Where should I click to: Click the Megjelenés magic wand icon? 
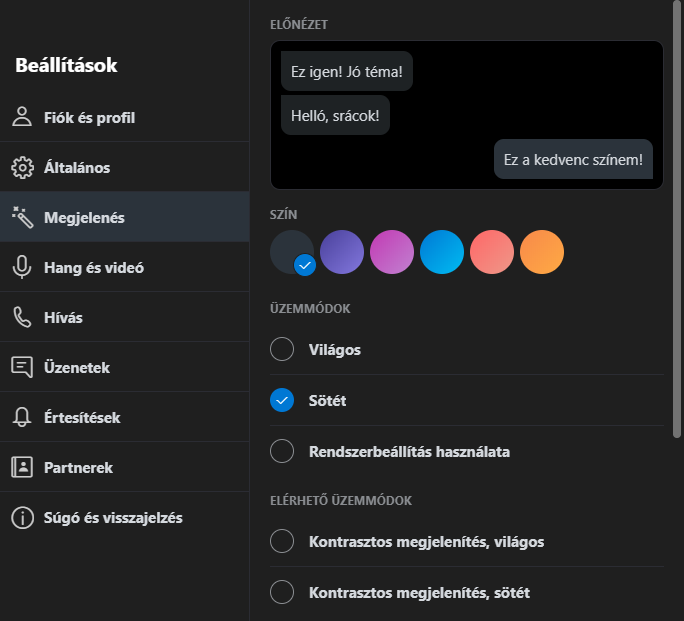(22, 217)
